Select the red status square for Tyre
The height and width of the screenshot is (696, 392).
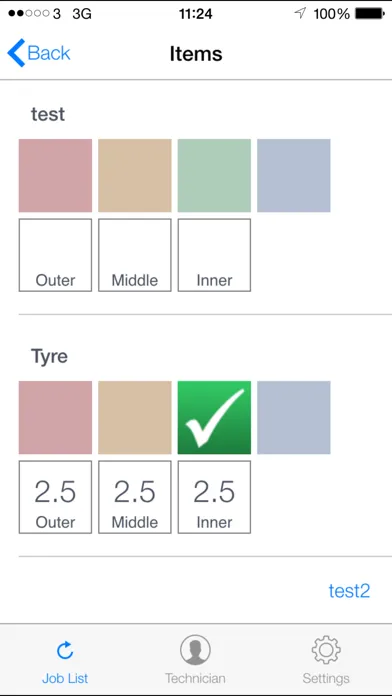(x=55, y=417)
